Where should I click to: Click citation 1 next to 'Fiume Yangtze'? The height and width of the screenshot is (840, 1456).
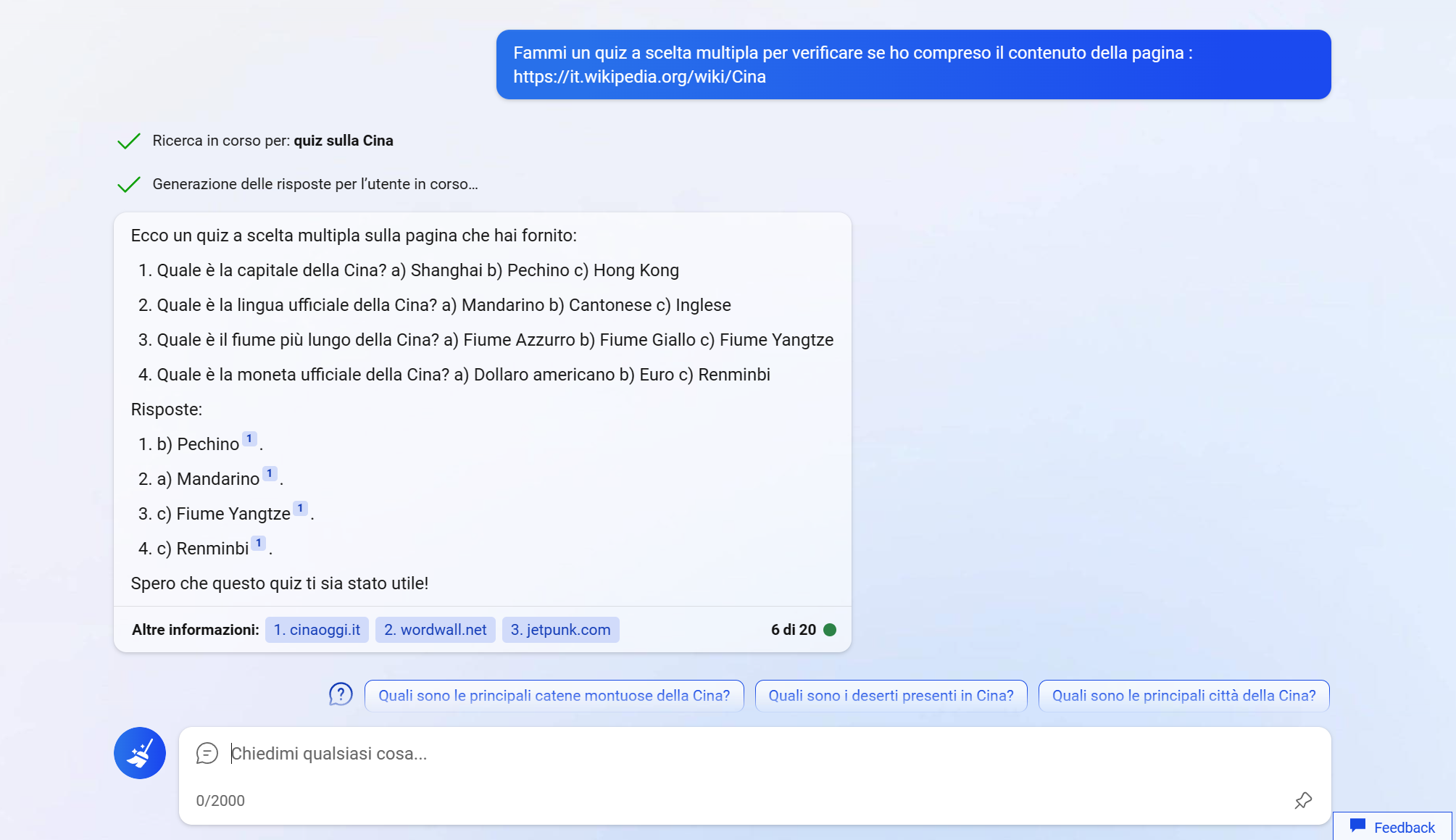point(300,507)
